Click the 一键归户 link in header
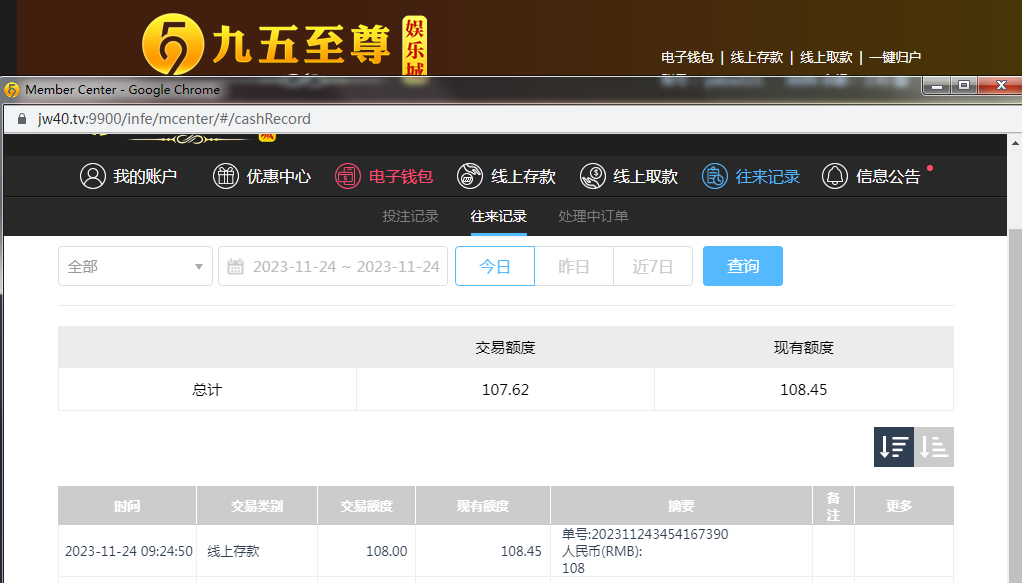 [895, 58]
